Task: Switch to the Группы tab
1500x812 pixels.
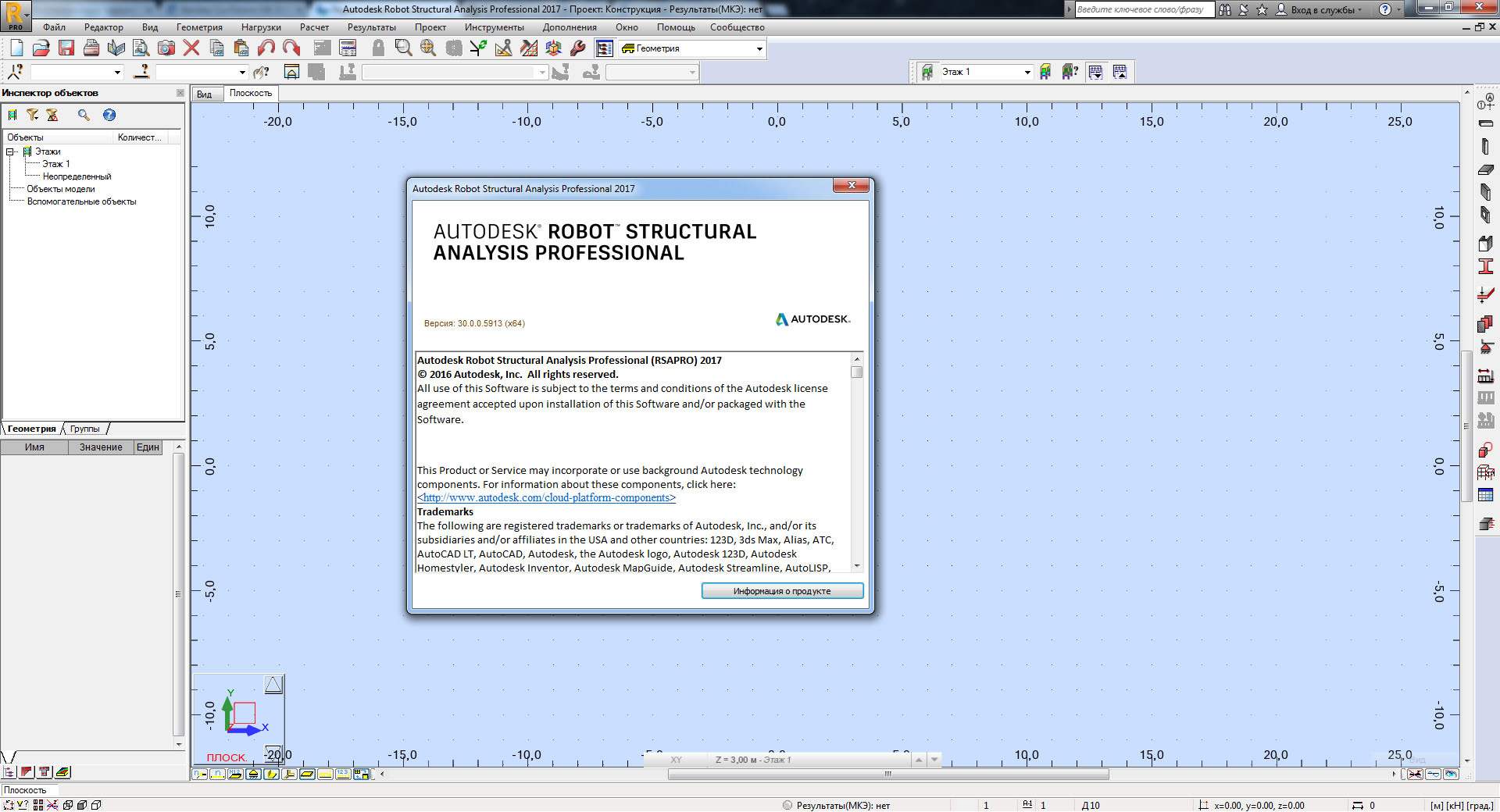Action: (84, 429)
